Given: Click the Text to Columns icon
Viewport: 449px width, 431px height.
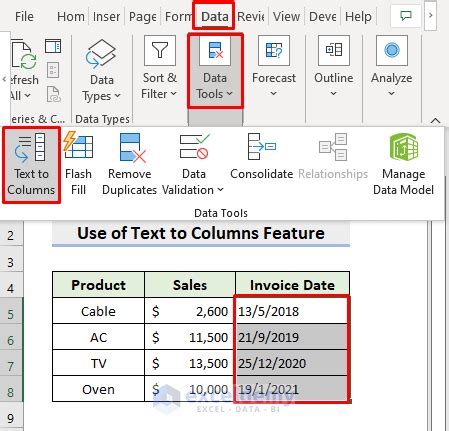Looking at the screenshot, I should coord(30,147).
